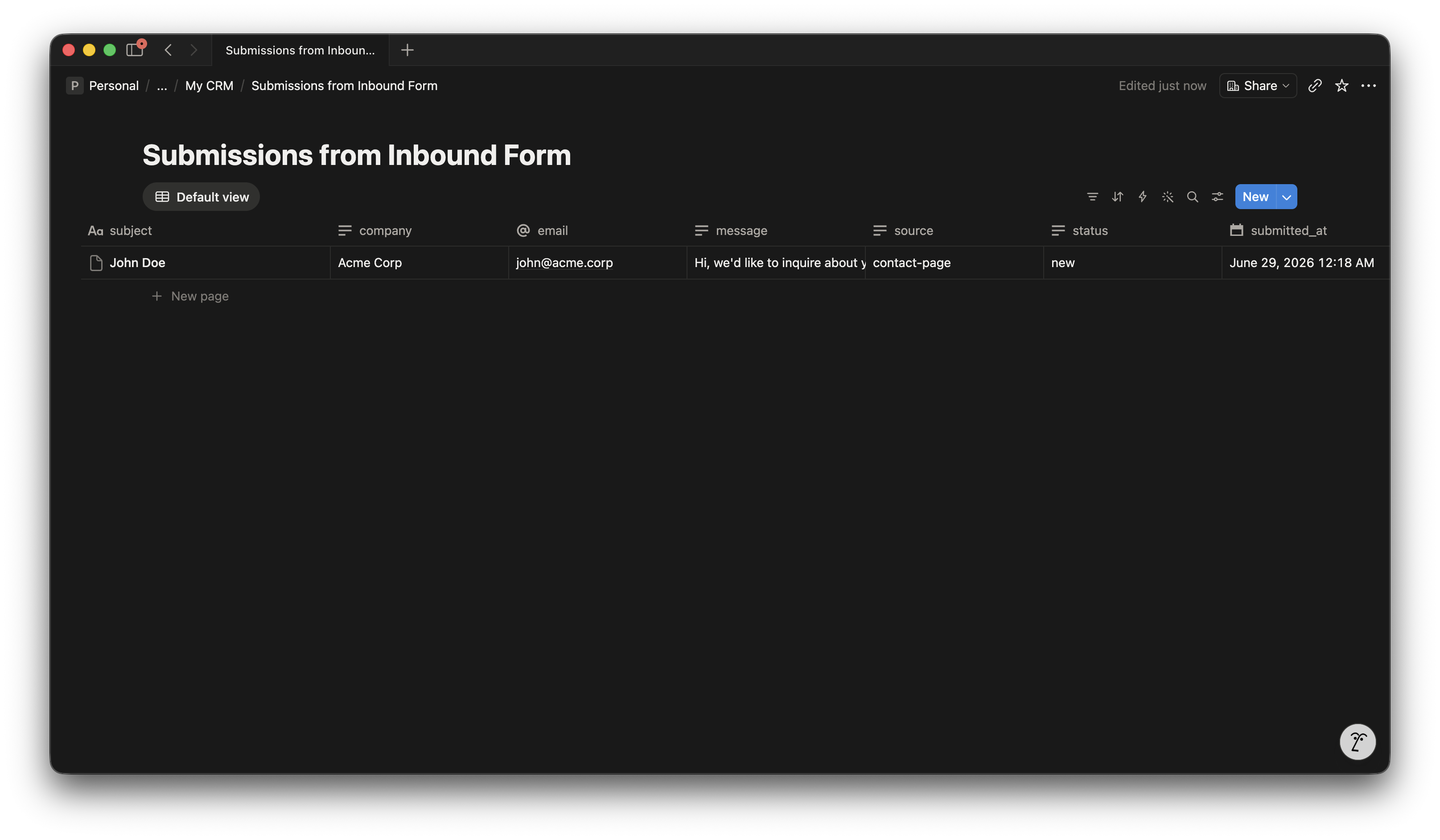Open the My CRM breadcrumb

[209, 85]
